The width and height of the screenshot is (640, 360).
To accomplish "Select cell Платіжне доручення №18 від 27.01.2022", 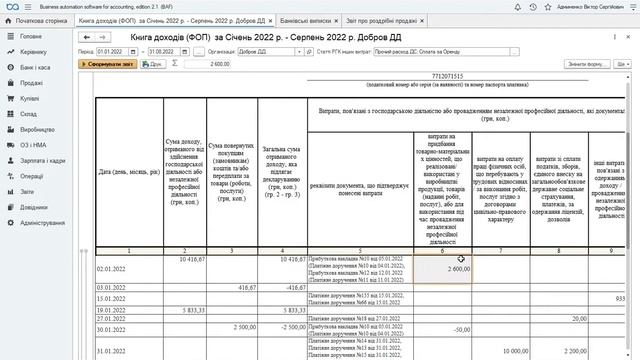I will [360, 318].
